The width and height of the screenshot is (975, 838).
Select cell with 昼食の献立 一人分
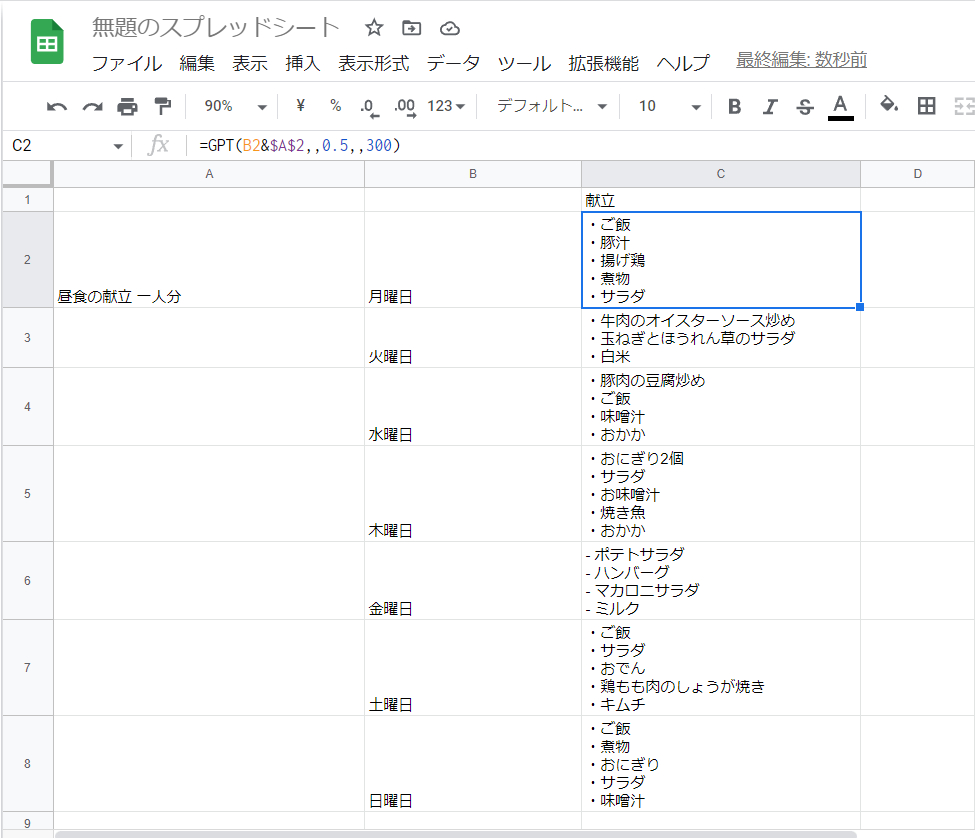click(x=209, y=260)
